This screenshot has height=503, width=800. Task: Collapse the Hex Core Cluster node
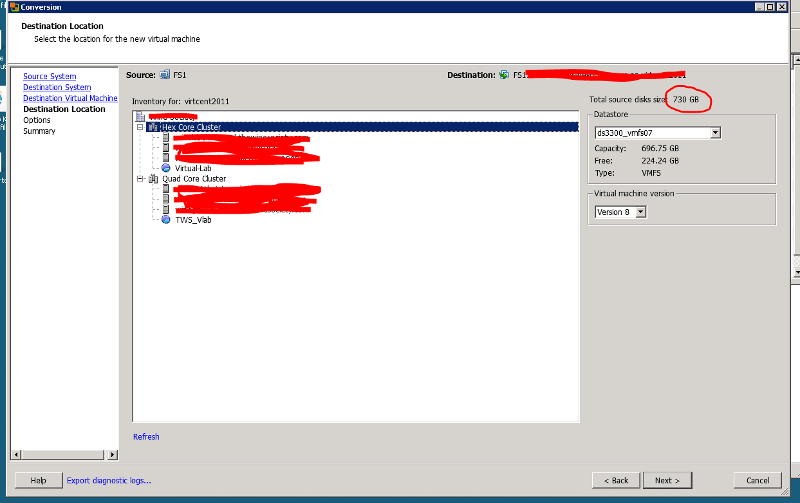tap(140, 127)
